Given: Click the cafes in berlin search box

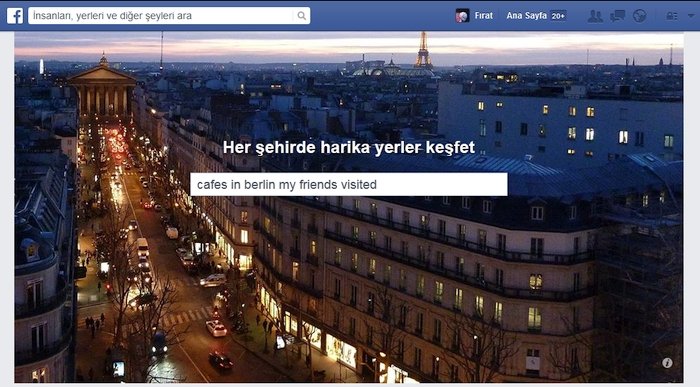Looking at the screenshot, I should click(349, 184).
